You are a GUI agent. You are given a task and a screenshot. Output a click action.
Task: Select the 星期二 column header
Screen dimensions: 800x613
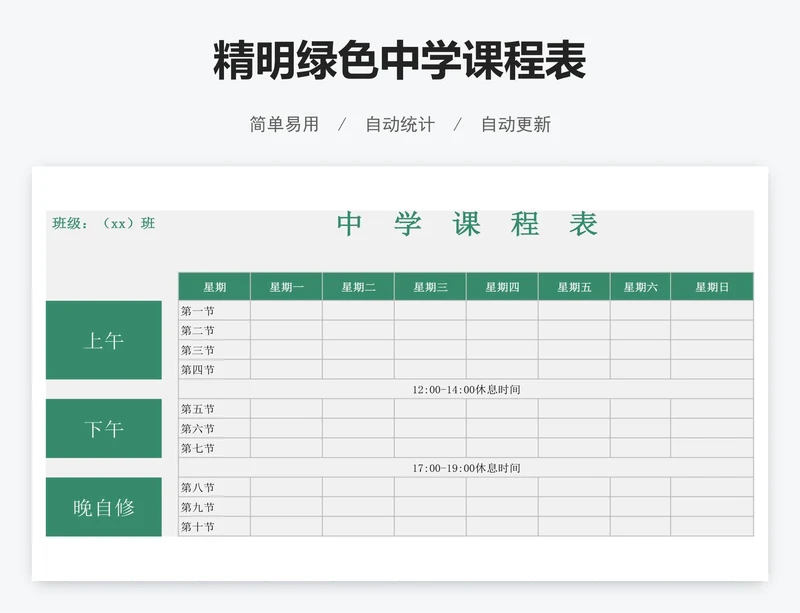click(x=358, y=287)
